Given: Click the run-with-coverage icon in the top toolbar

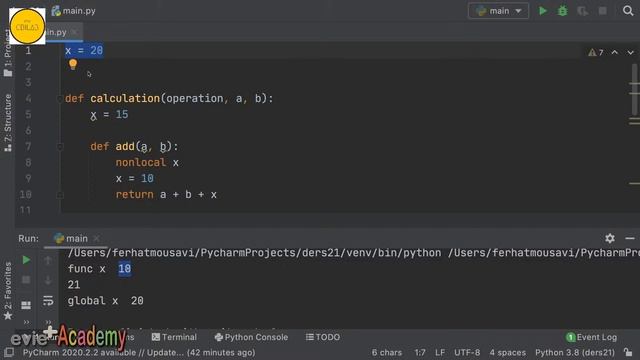Looking at the screenshot, I should pyautogui.click(x=582, y=11).
